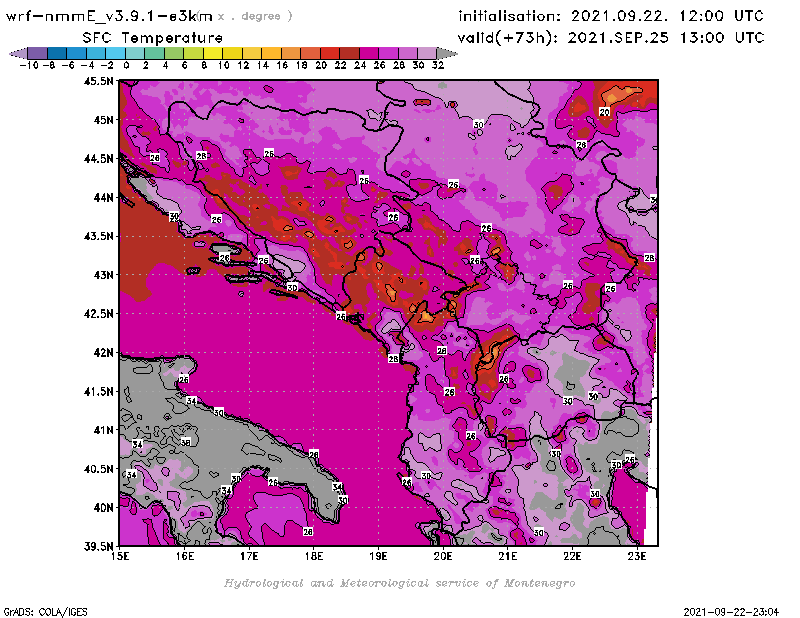Select the dark blue -8 to -6 legend swatch

(x=57, y=53)
